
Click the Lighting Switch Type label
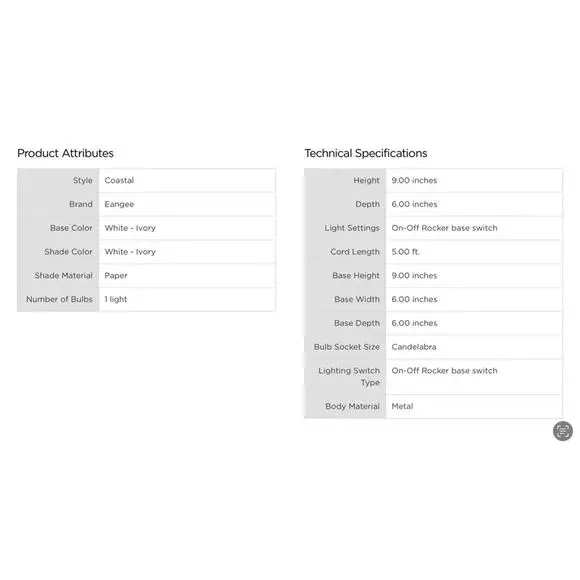349,377
